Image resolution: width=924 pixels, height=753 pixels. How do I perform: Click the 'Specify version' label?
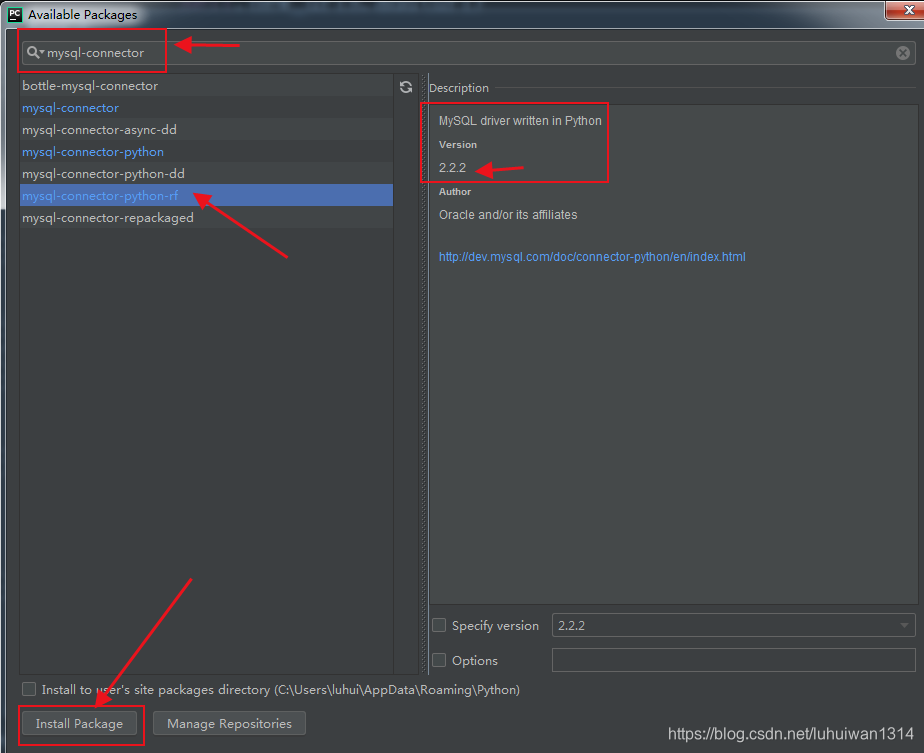(495, 626)
